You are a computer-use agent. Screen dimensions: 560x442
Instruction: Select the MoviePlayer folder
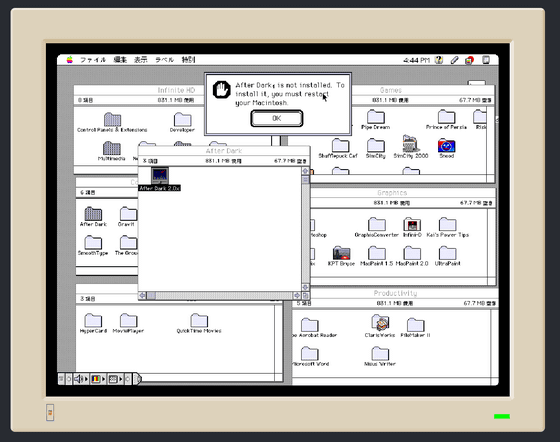pyautogui.click(x=128, y=323)
